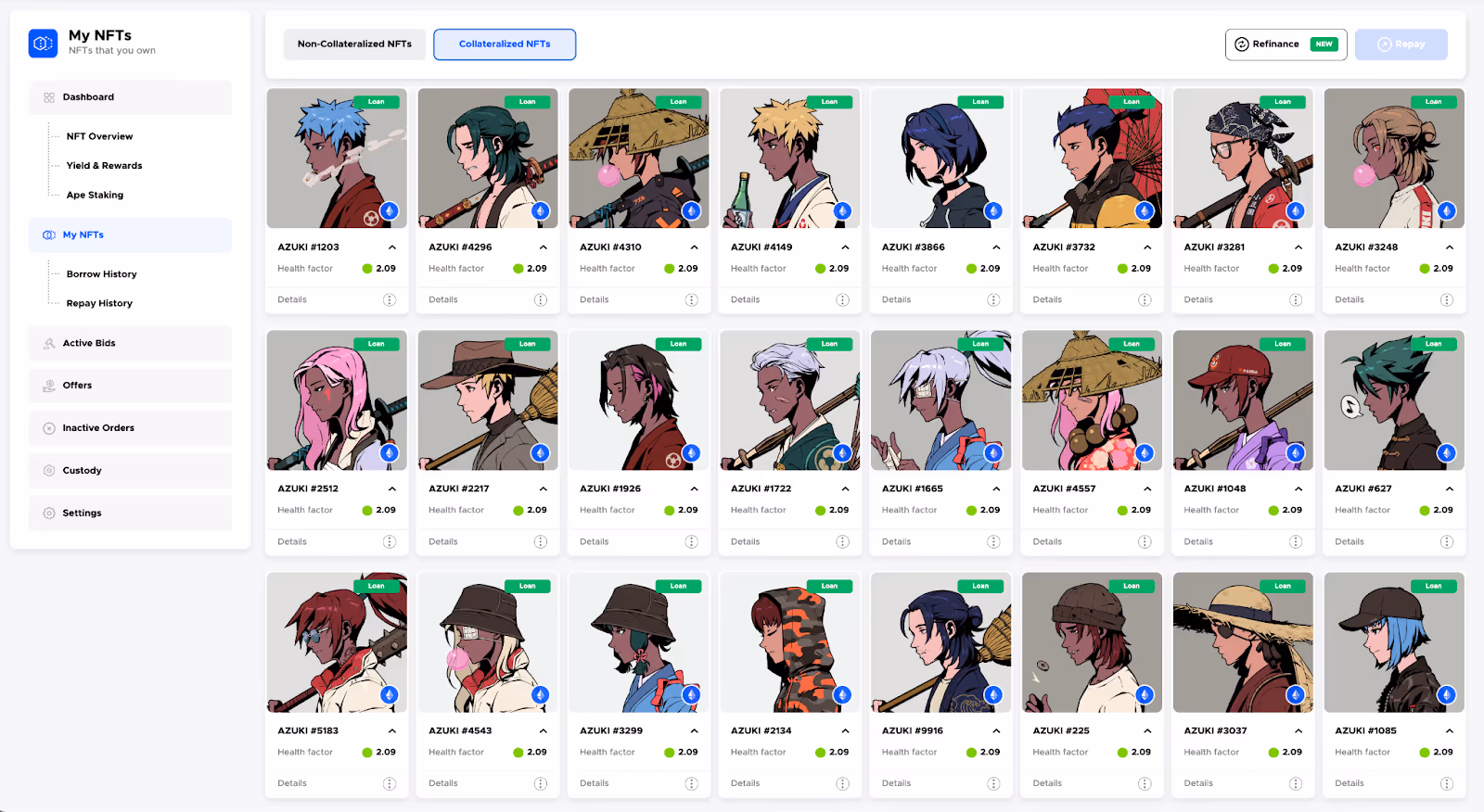Click the Details info icon for AZUKI #3248
Image resolution: width=1484 pixels, height=812 pixels.
coord(1447,299)
